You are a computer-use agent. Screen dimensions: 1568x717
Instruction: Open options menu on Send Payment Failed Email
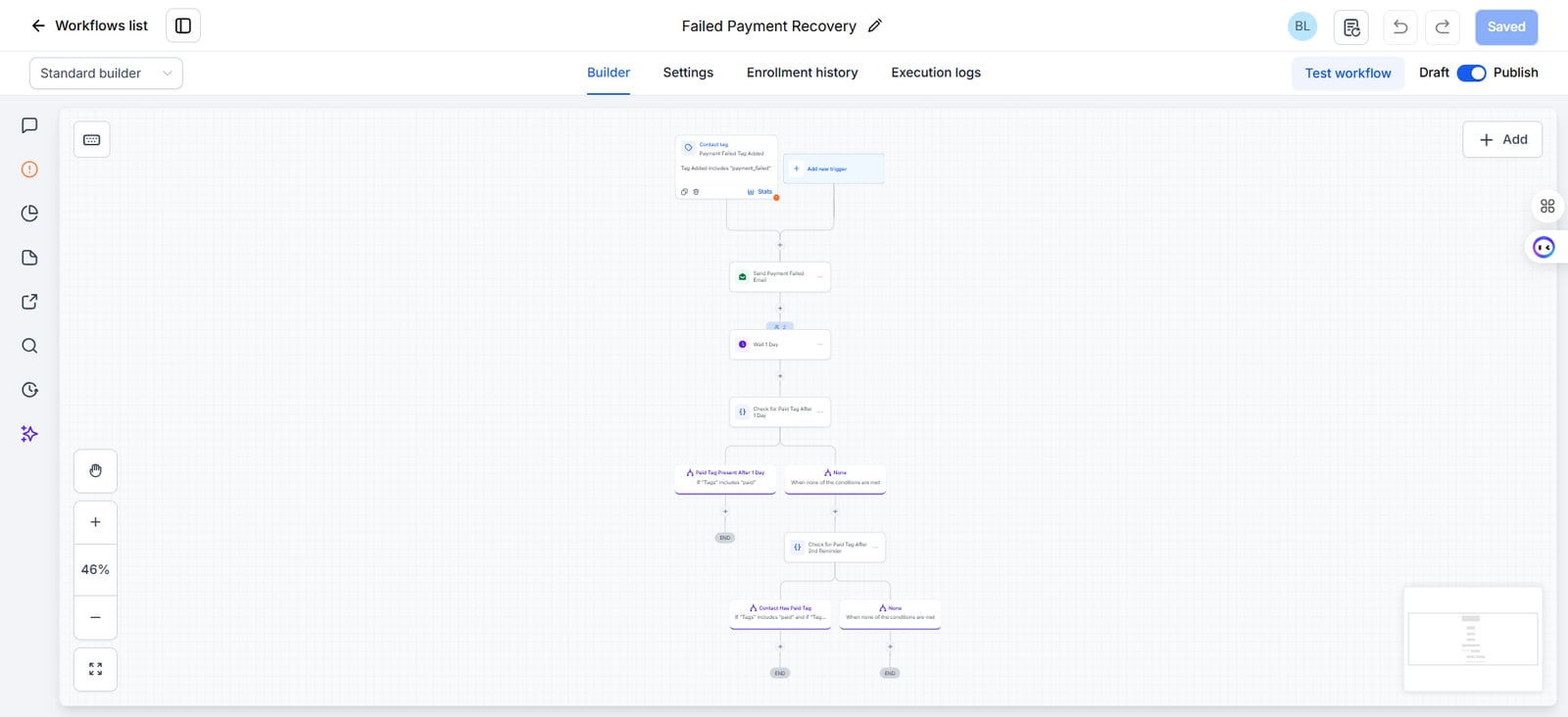[820, 276]
